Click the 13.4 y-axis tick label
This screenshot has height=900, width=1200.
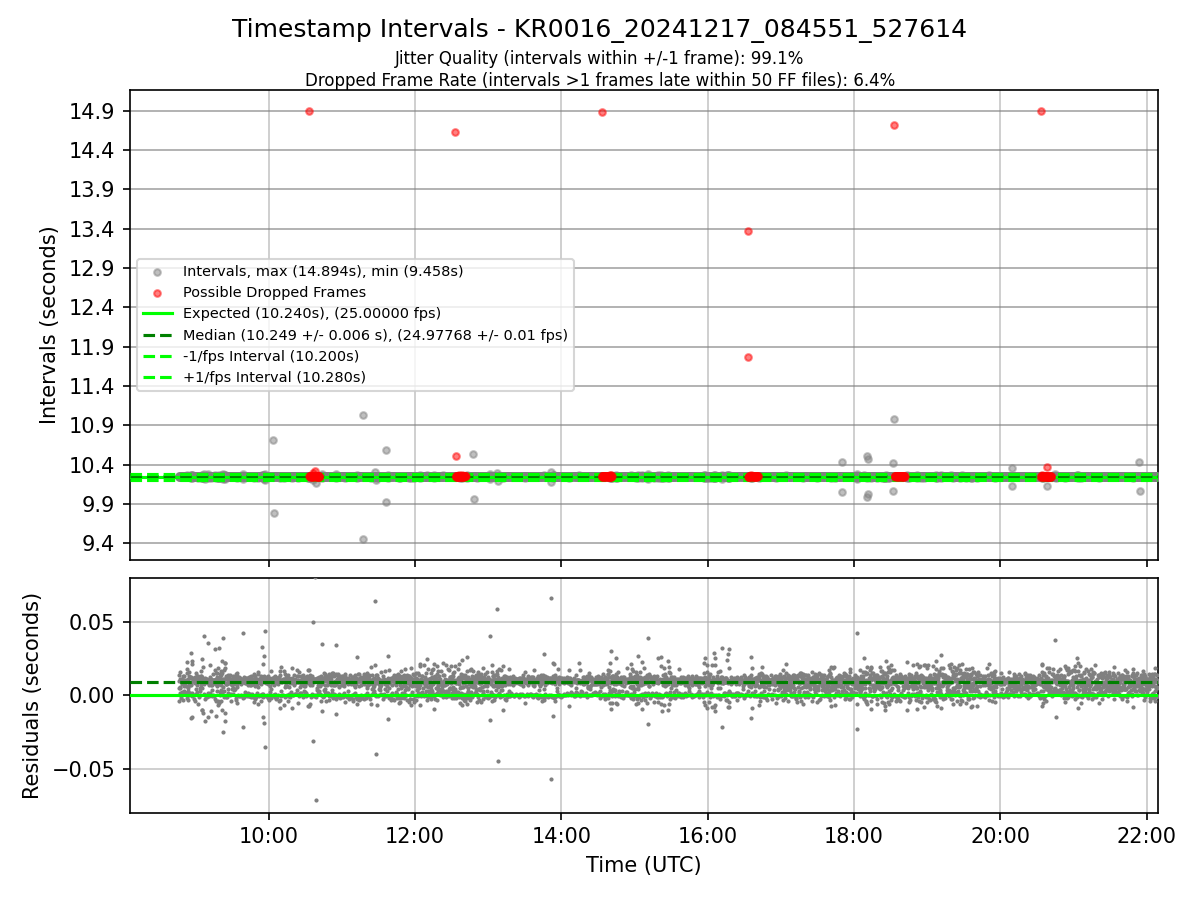93,229
